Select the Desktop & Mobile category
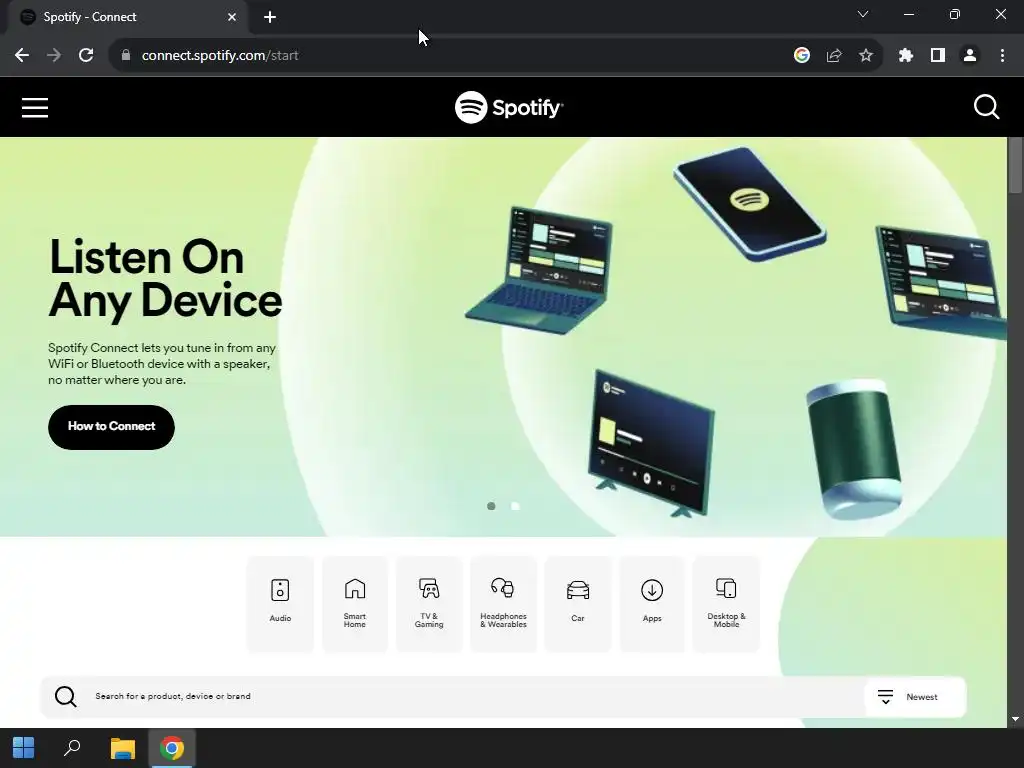Viewport: 1024px width, 768px height. pos(726,603)
